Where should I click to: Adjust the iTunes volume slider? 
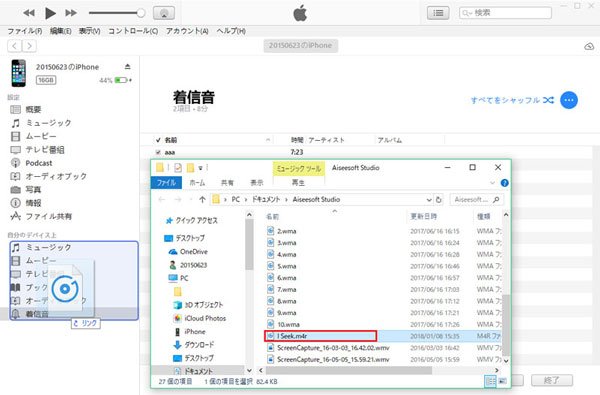coord(117,13)
